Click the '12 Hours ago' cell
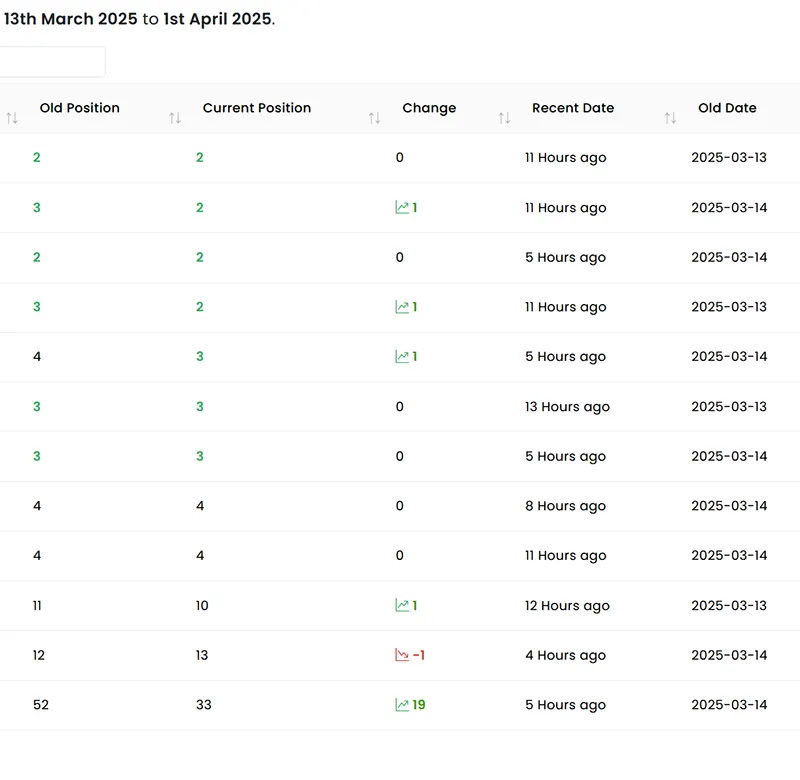Viewport: 800px width, 780px height. coord(567,606)
